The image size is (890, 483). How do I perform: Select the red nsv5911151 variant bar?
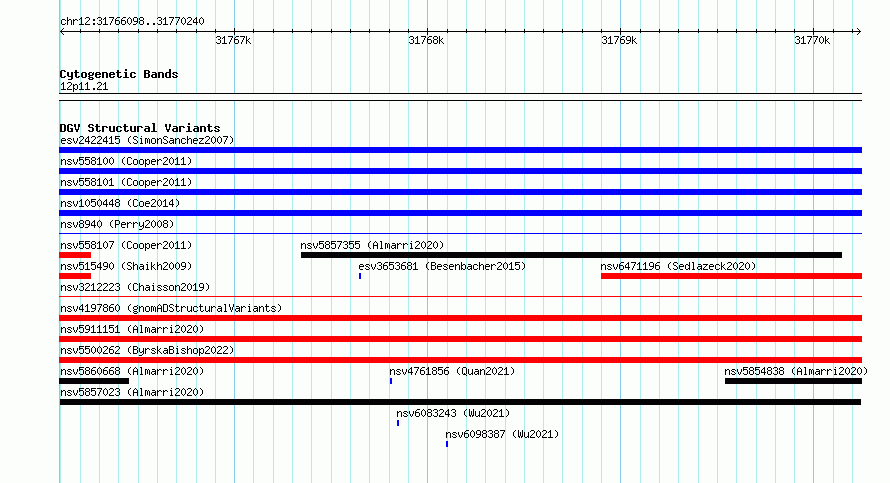[x=461, y=339]
